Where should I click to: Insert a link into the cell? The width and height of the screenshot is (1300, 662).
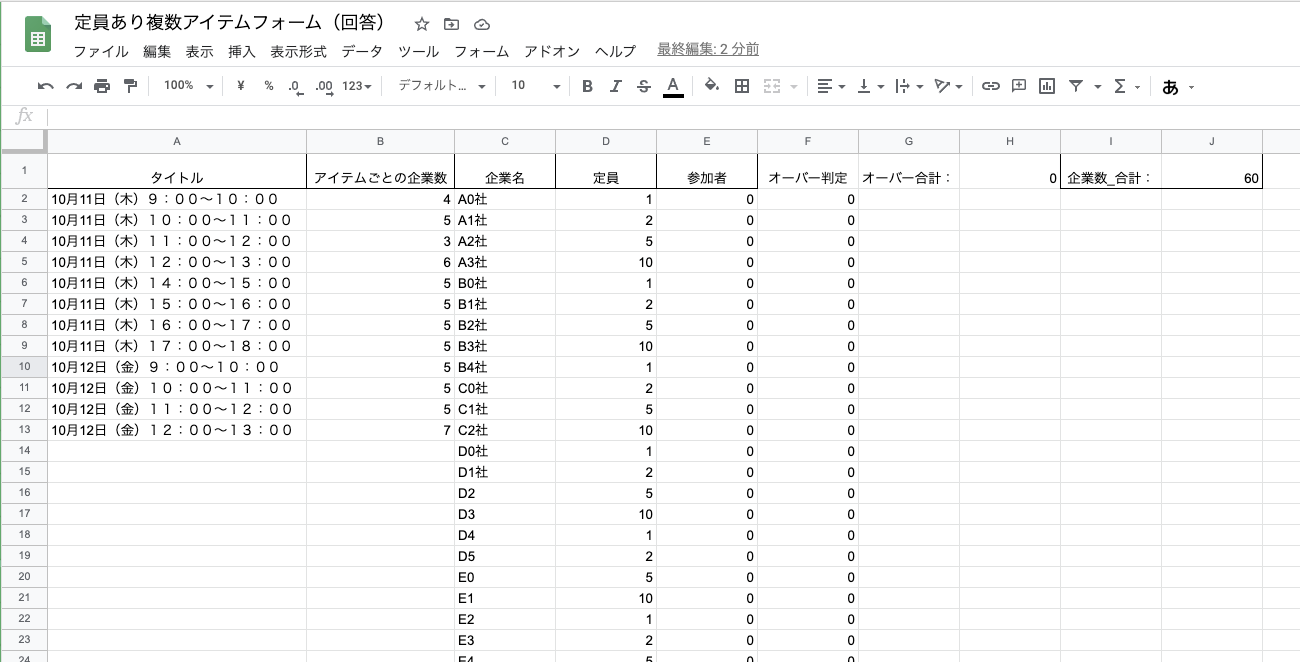click(990, 86)
